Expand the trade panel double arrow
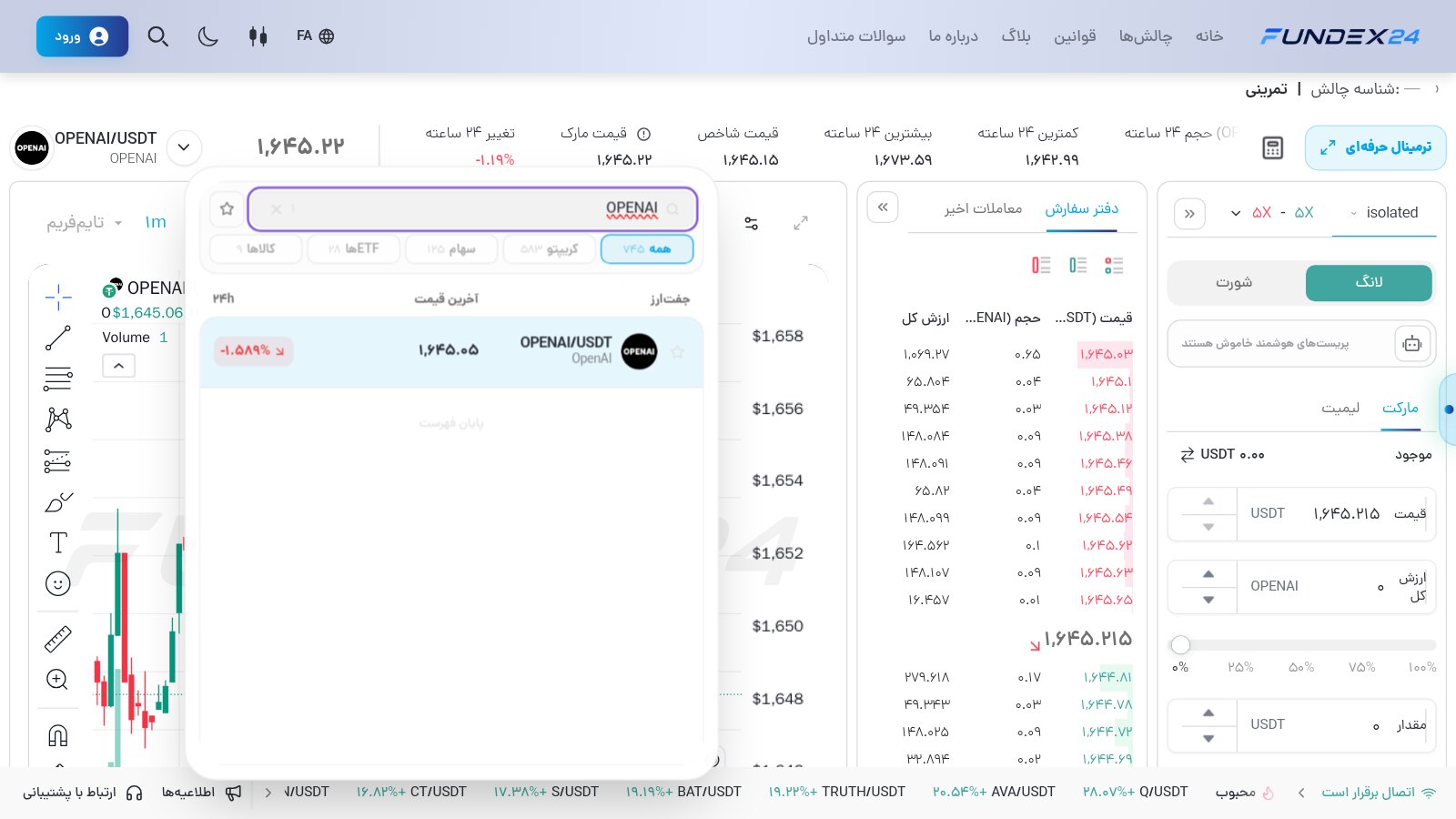The height and width of the screenshot is (819, 1456). pyautogui.click(x=1190, y=215)
